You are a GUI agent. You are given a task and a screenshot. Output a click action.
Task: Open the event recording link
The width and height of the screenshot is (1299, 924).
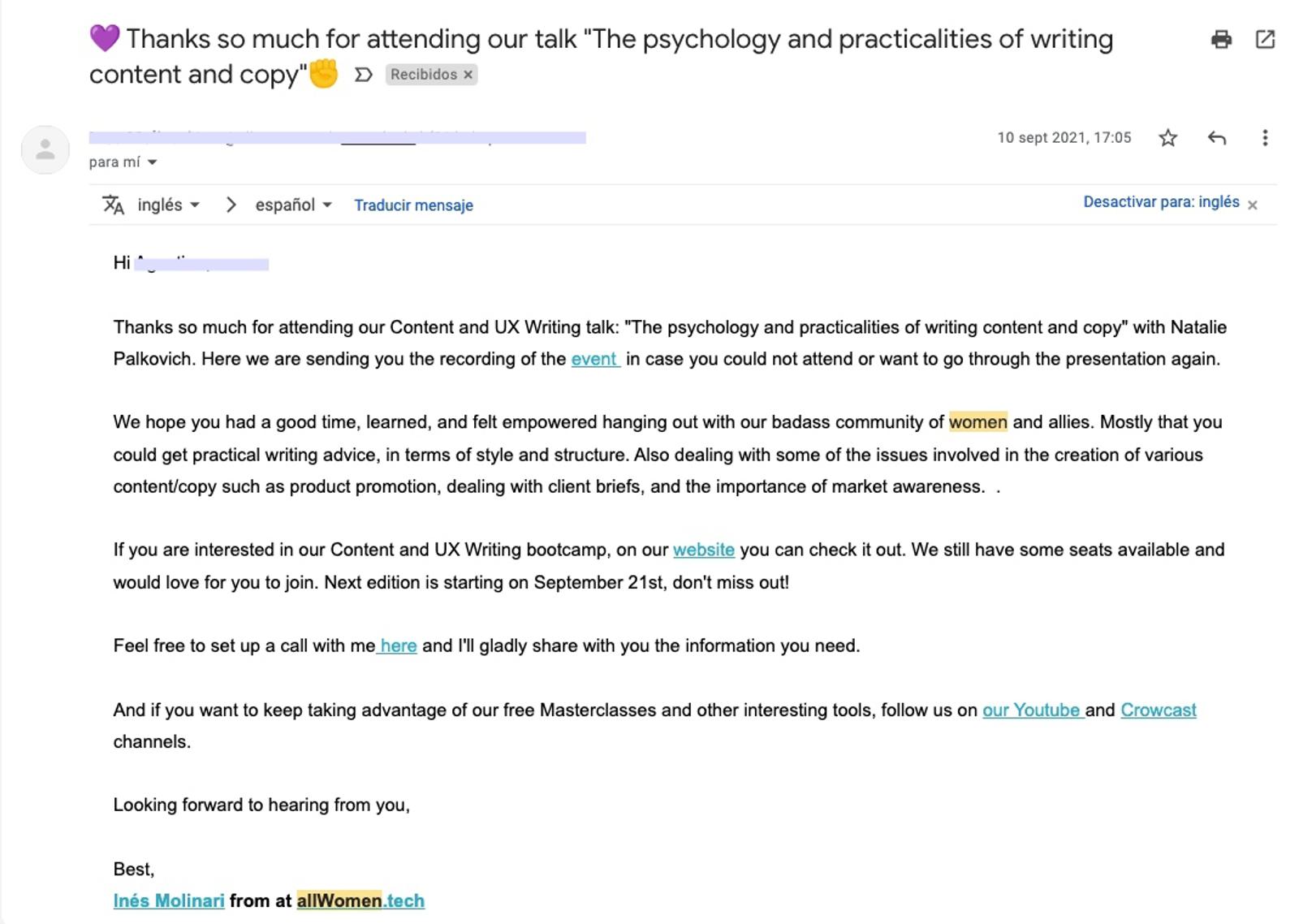pyautogui.click(x=594, y=359)
